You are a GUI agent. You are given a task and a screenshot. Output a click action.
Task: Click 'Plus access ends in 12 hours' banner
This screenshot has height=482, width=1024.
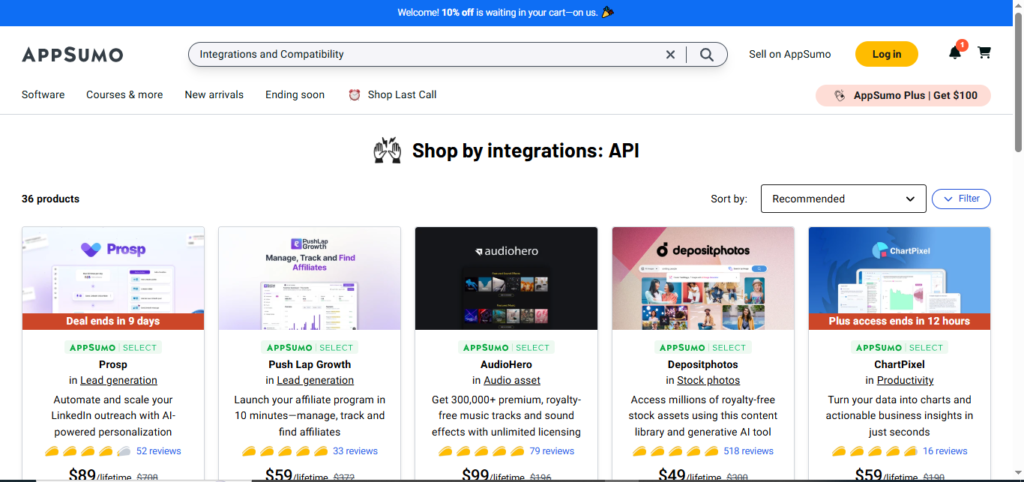[x=899, y=321]
